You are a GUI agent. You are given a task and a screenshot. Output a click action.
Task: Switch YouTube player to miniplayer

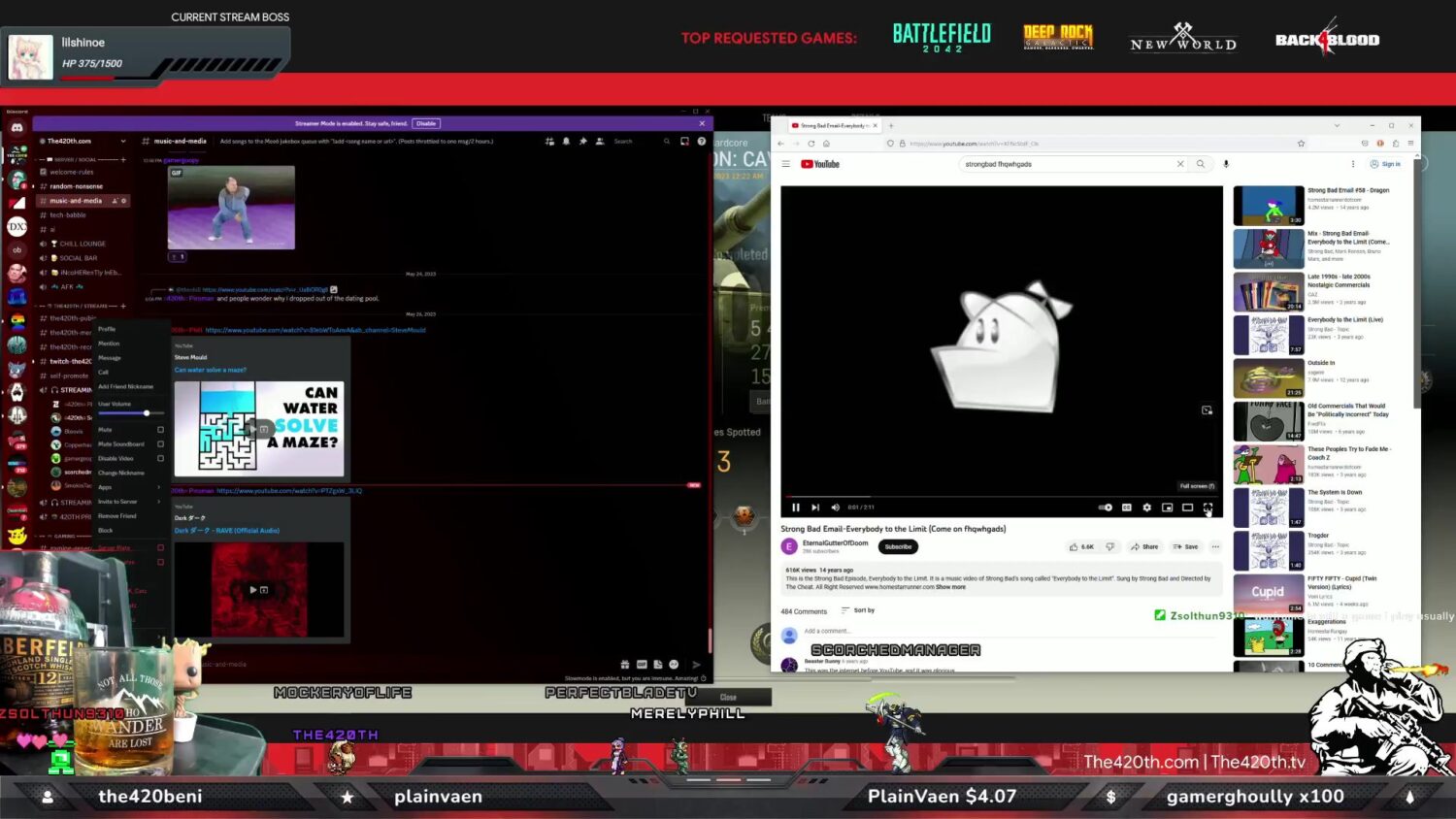(x=1168, y=508)
